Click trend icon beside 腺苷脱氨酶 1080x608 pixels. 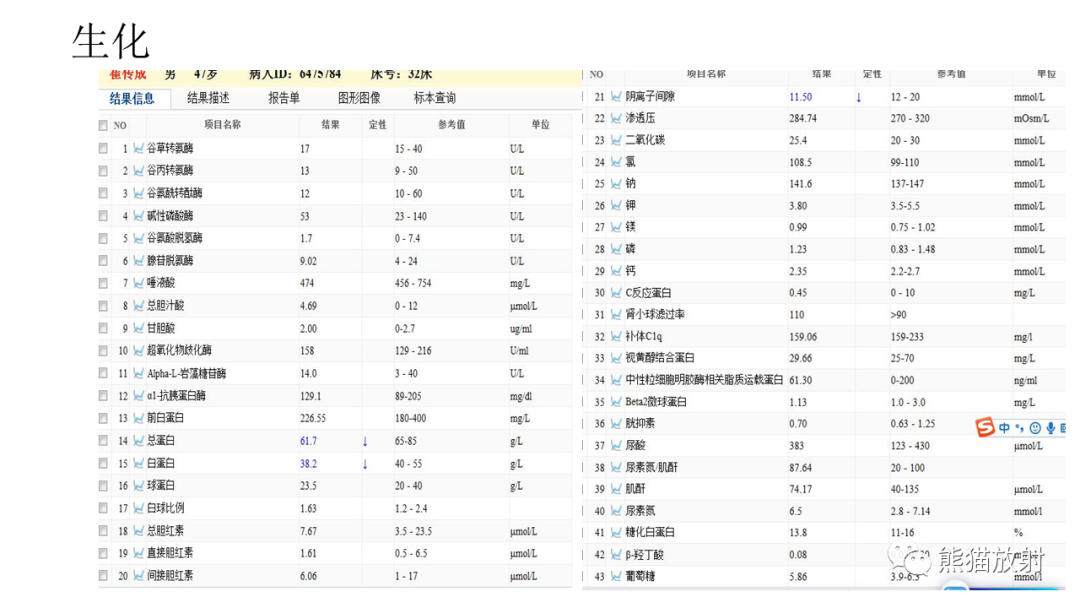[138, 260]
